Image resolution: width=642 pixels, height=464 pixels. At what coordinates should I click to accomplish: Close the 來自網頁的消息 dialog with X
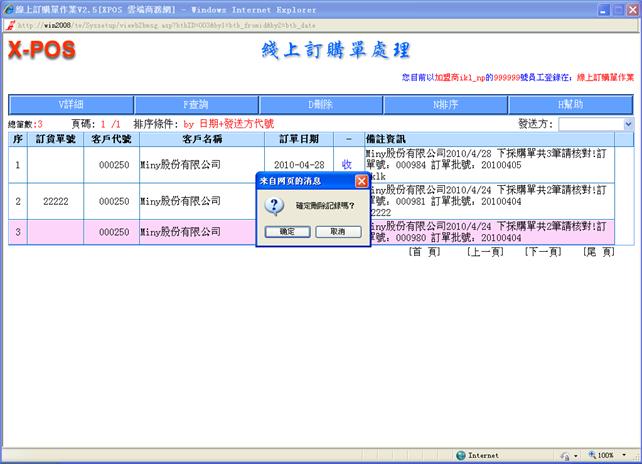pyautogui.click(x=362, y=181)
